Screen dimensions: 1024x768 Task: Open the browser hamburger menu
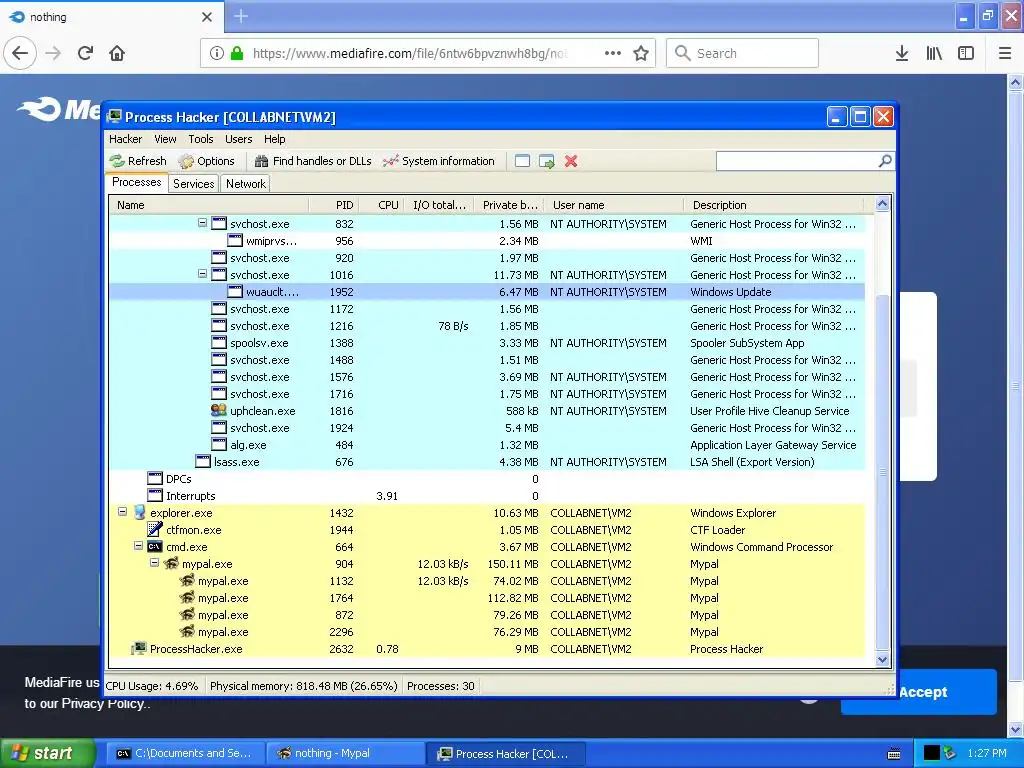(x=1005, y=53)
